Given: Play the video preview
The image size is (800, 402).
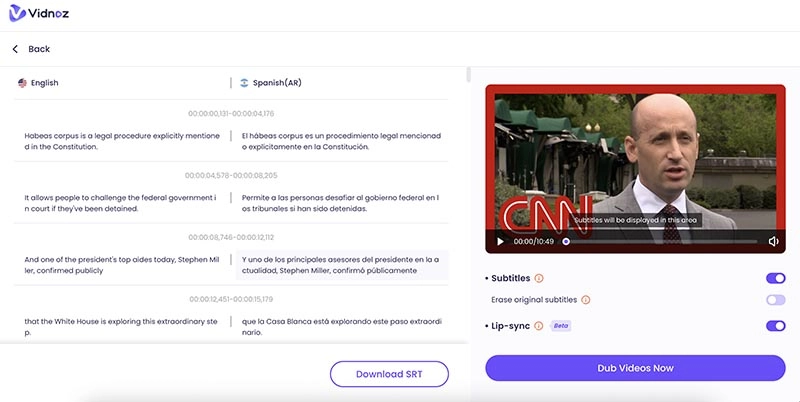Looking at the screenshot, I should pyautogui.click(x=500, y=241).
